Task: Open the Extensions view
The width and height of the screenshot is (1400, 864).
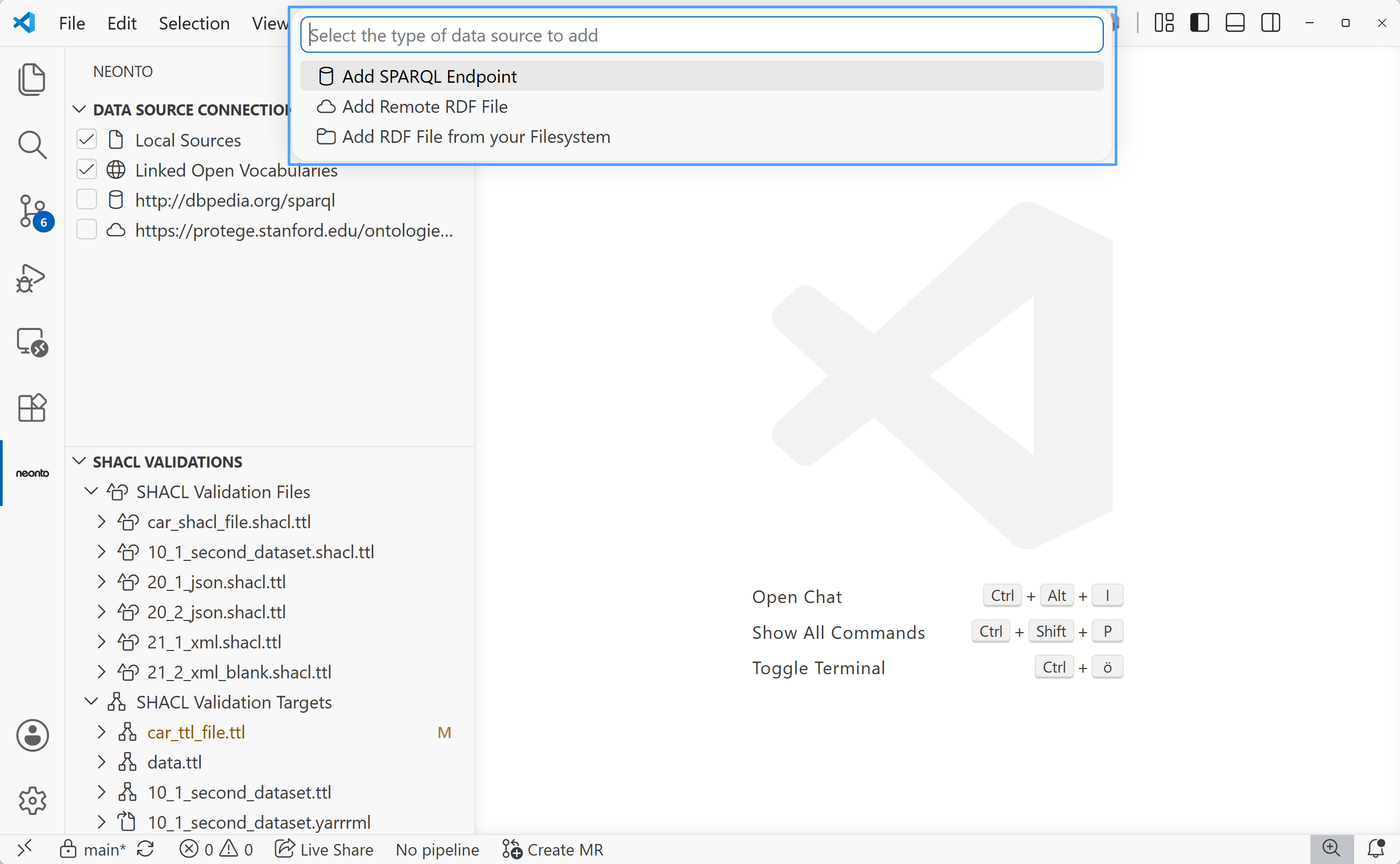Action: 32,408
